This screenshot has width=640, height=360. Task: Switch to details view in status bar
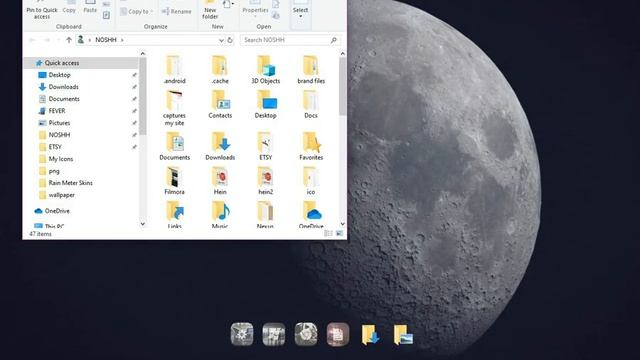click(x=328, y=233)
